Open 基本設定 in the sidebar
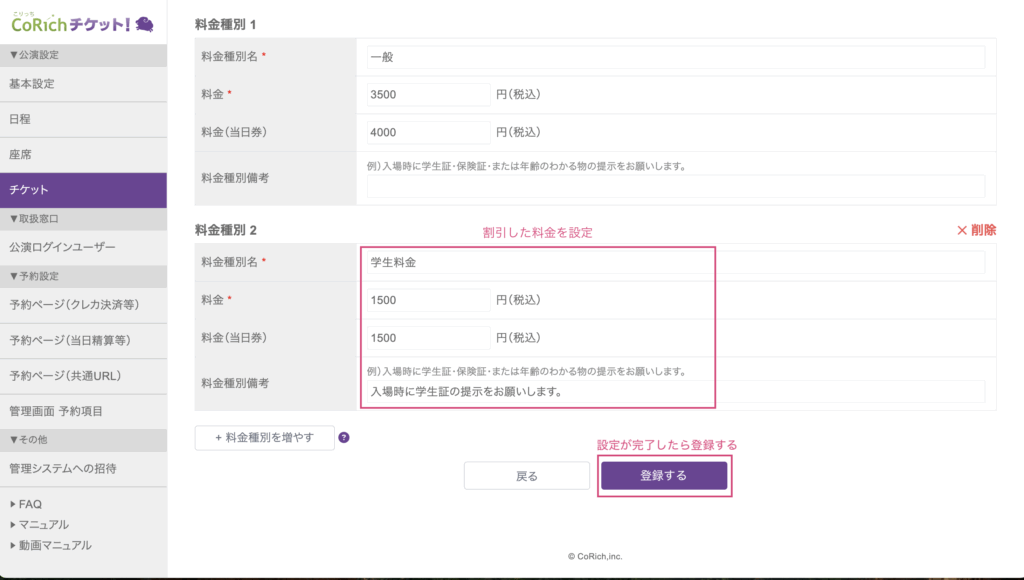 click(32, 84)
